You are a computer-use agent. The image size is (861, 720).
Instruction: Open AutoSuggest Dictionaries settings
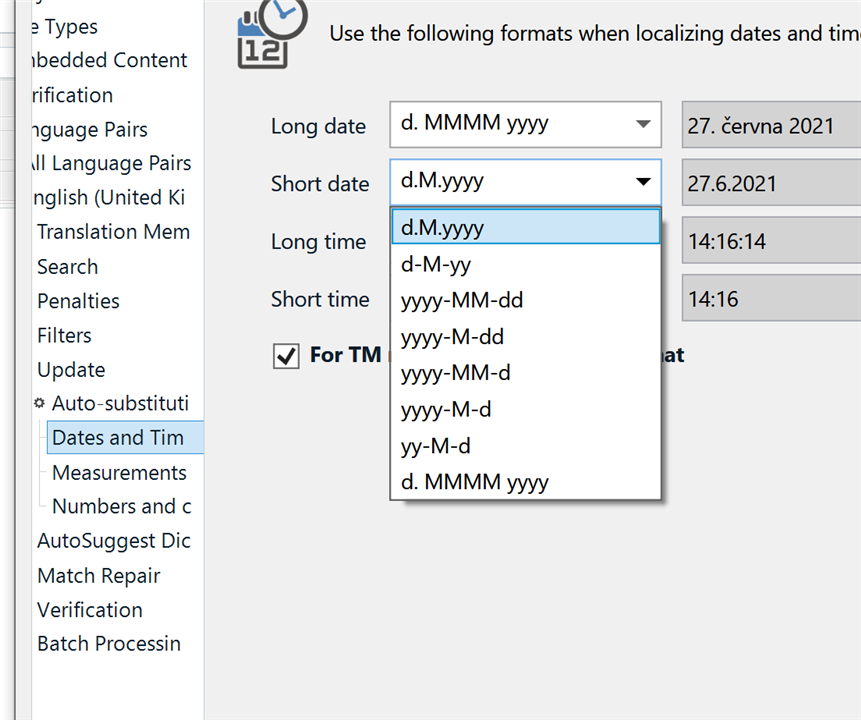[x=114, y=540]
